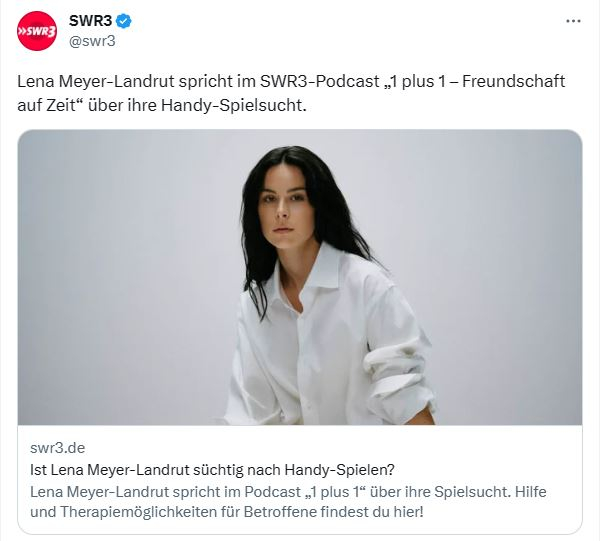602x541 pixels.
Task: Click 'Lena Meyer-Landrut' at the tweet's start
Action: pyautogui.click(x=95, y=81)
